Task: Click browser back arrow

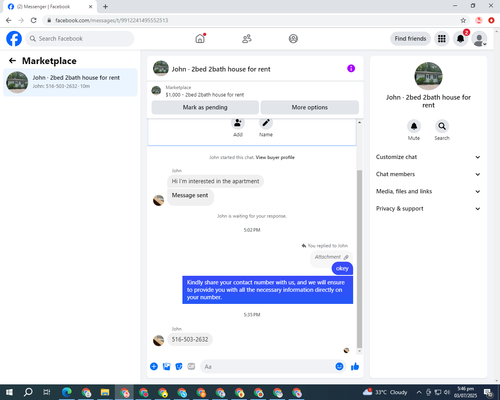Action: click(x=9, y=20)
